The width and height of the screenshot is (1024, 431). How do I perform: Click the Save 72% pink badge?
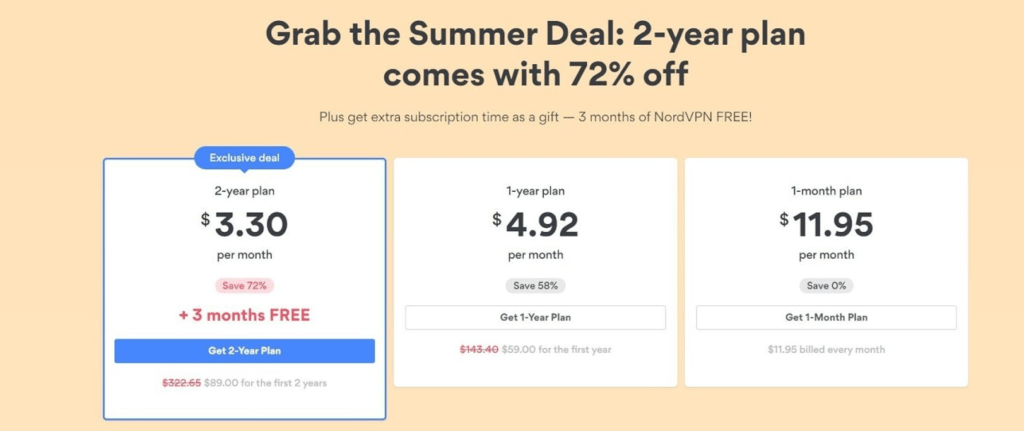(244, 285)
